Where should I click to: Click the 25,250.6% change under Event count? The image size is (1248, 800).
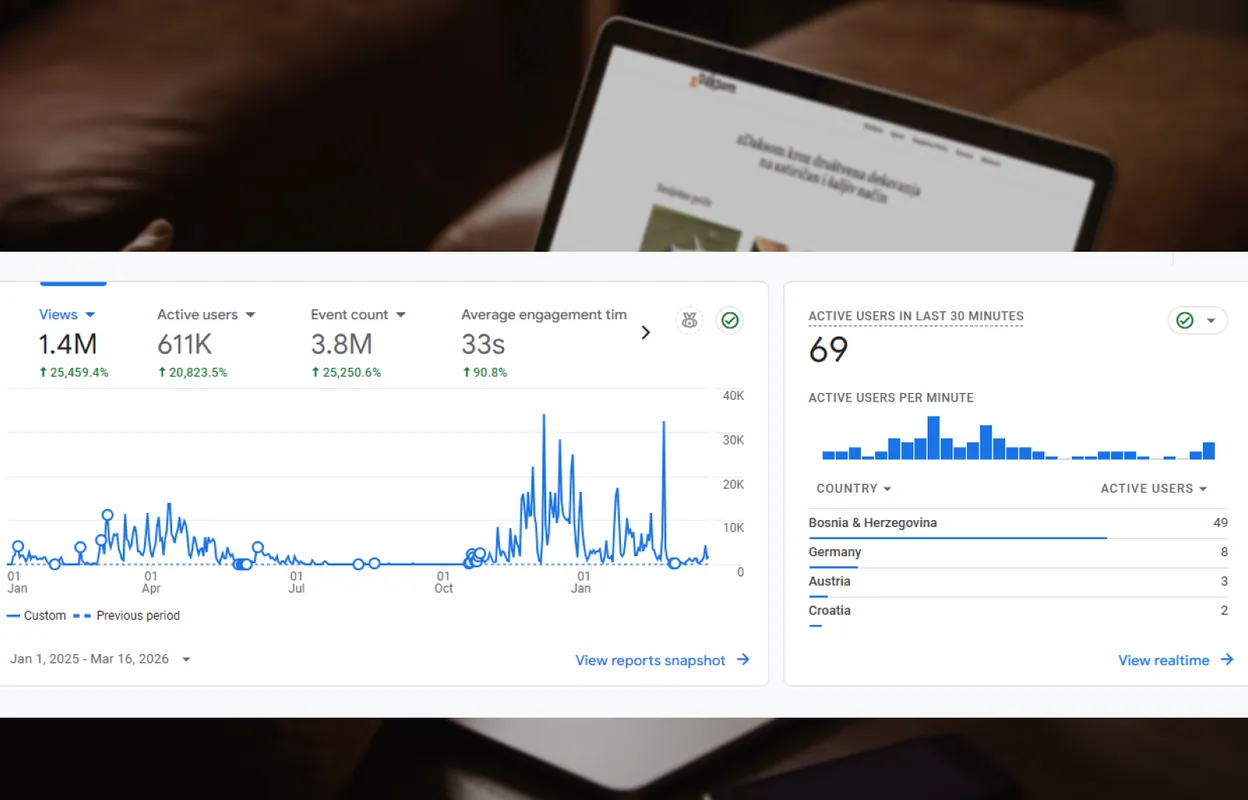pyautogui.click(x=346, y=373)
